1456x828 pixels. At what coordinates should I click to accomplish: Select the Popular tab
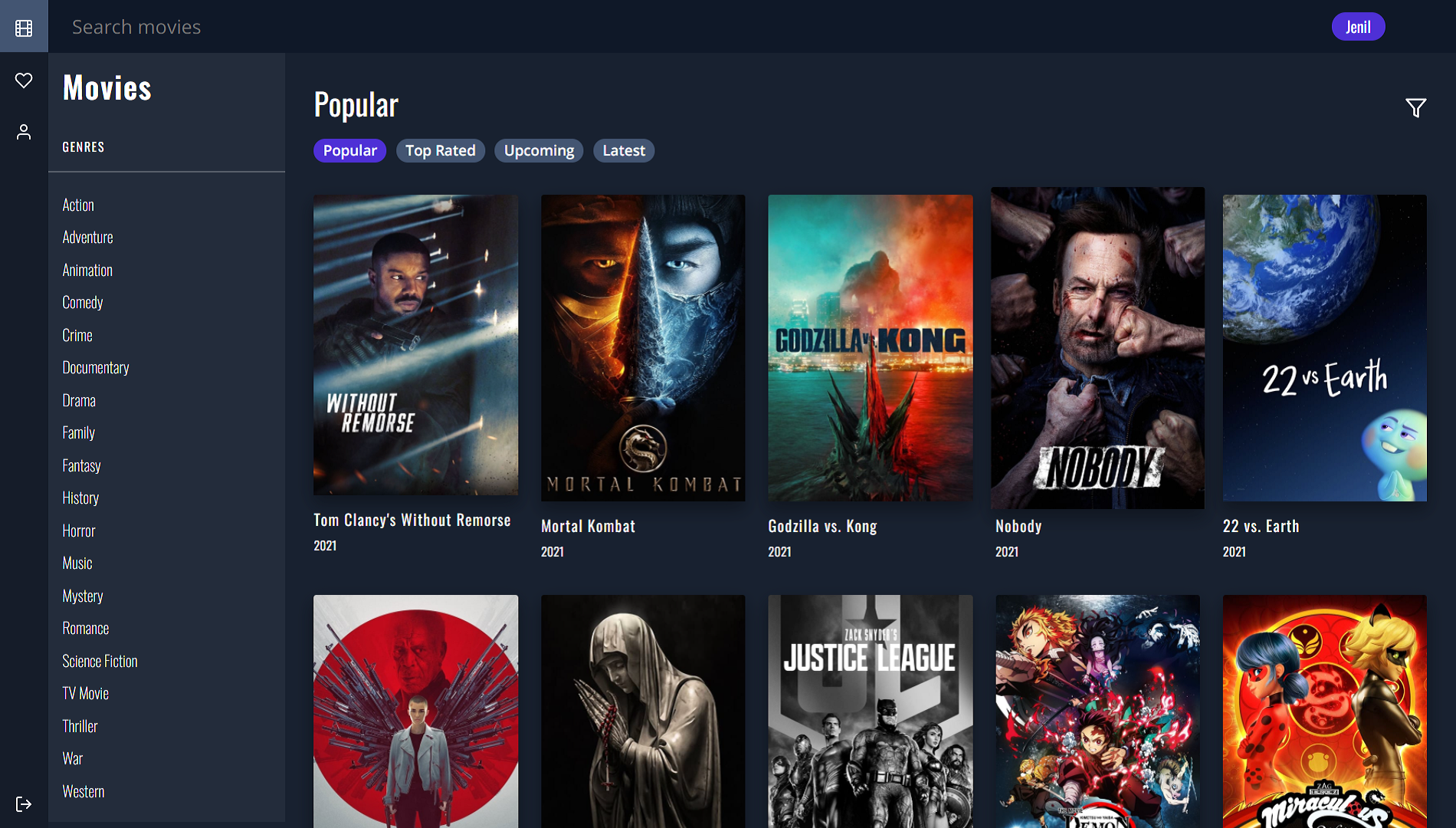tap(349, 150)
